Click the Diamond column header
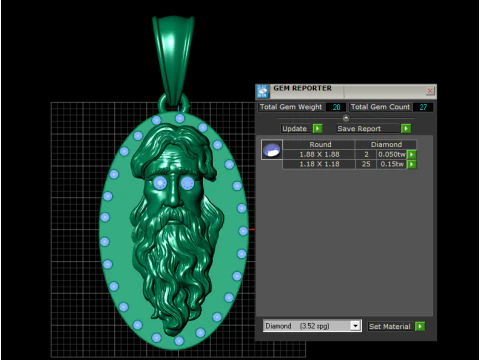The height and width of the screenshot is (360, 480). (386, 145)
